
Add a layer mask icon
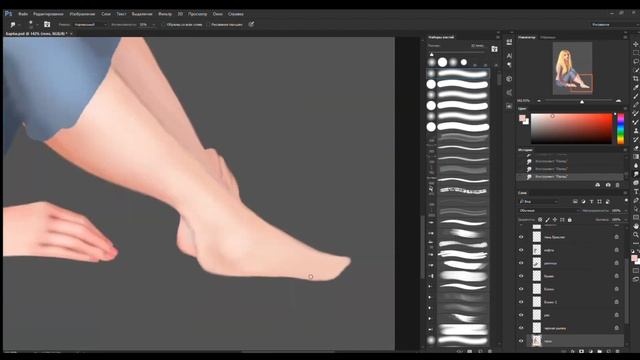click(582, 351)
